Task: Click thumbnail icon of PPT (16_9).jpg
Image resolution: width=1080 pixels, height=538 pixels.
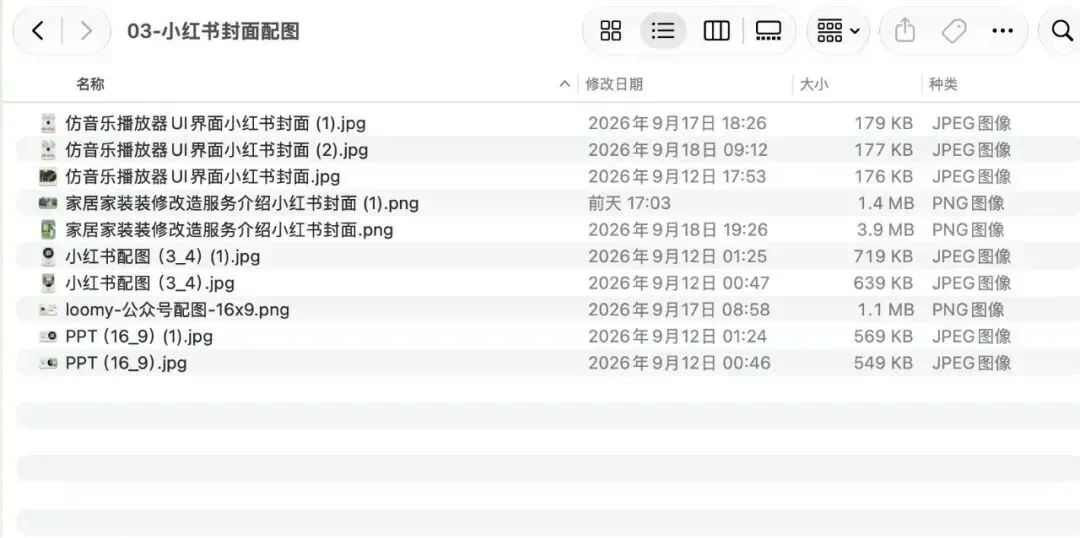Action: (48, 363)
